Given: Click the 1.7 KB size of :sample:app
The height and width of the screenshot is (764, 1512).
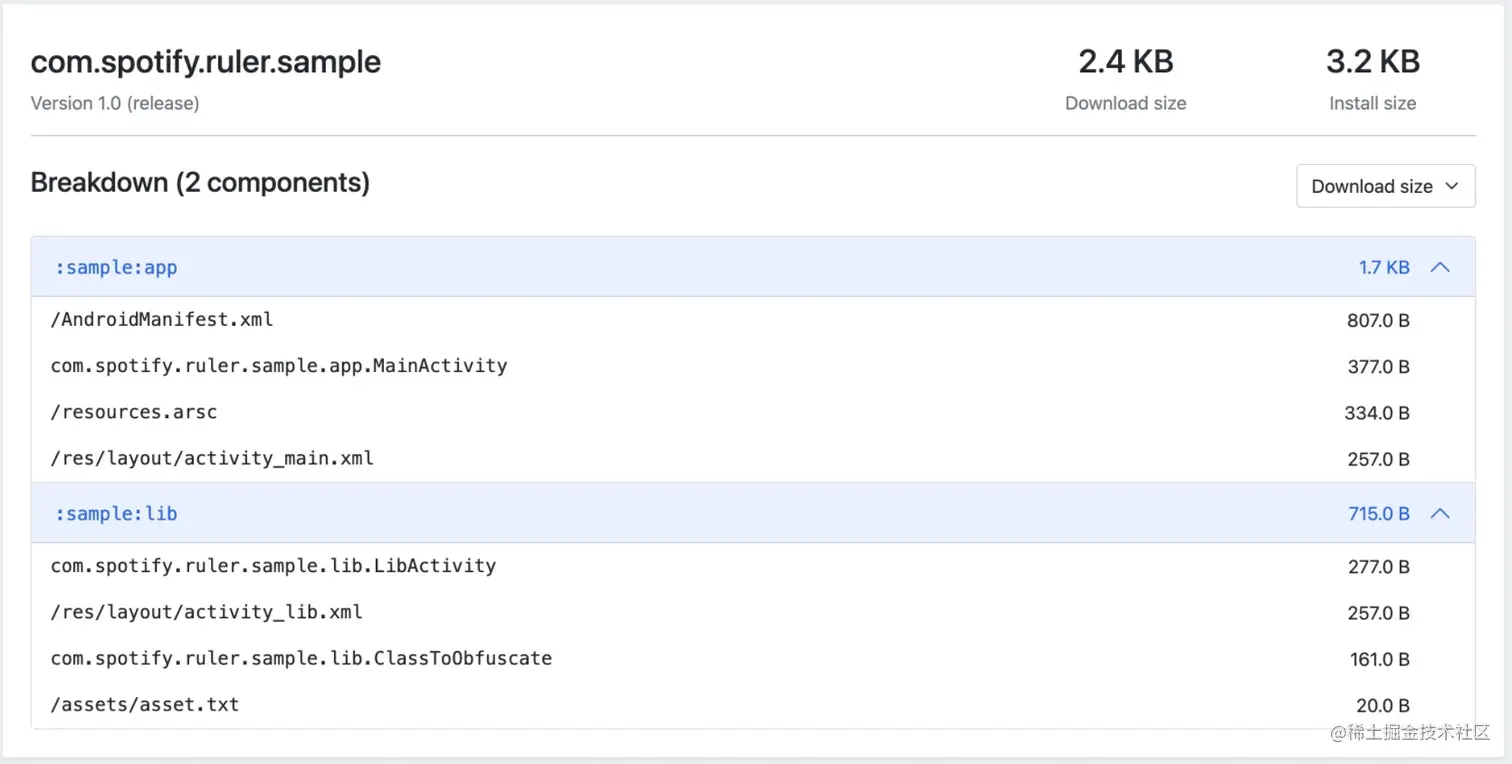Looking at the screenshot, I should click(x=1384, y=267).
